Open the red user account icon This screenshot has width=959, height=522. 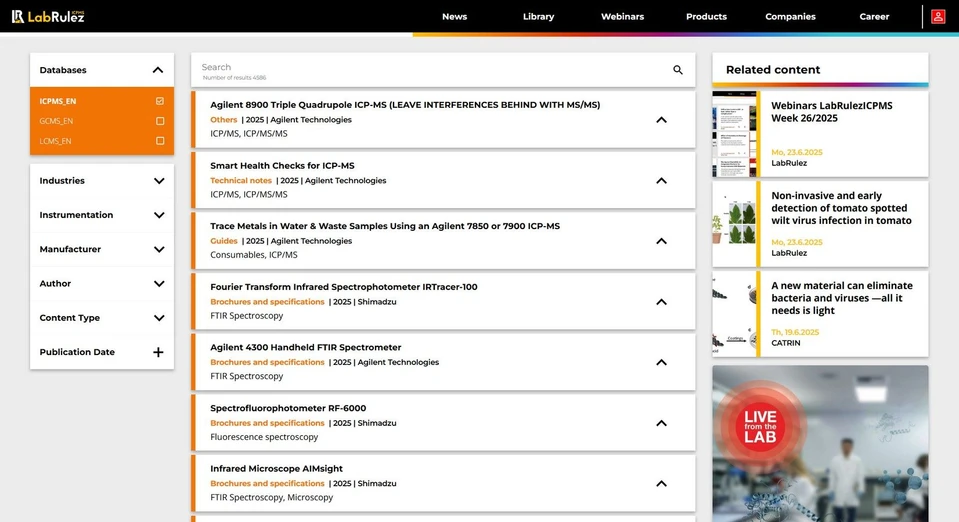point(938,17)
